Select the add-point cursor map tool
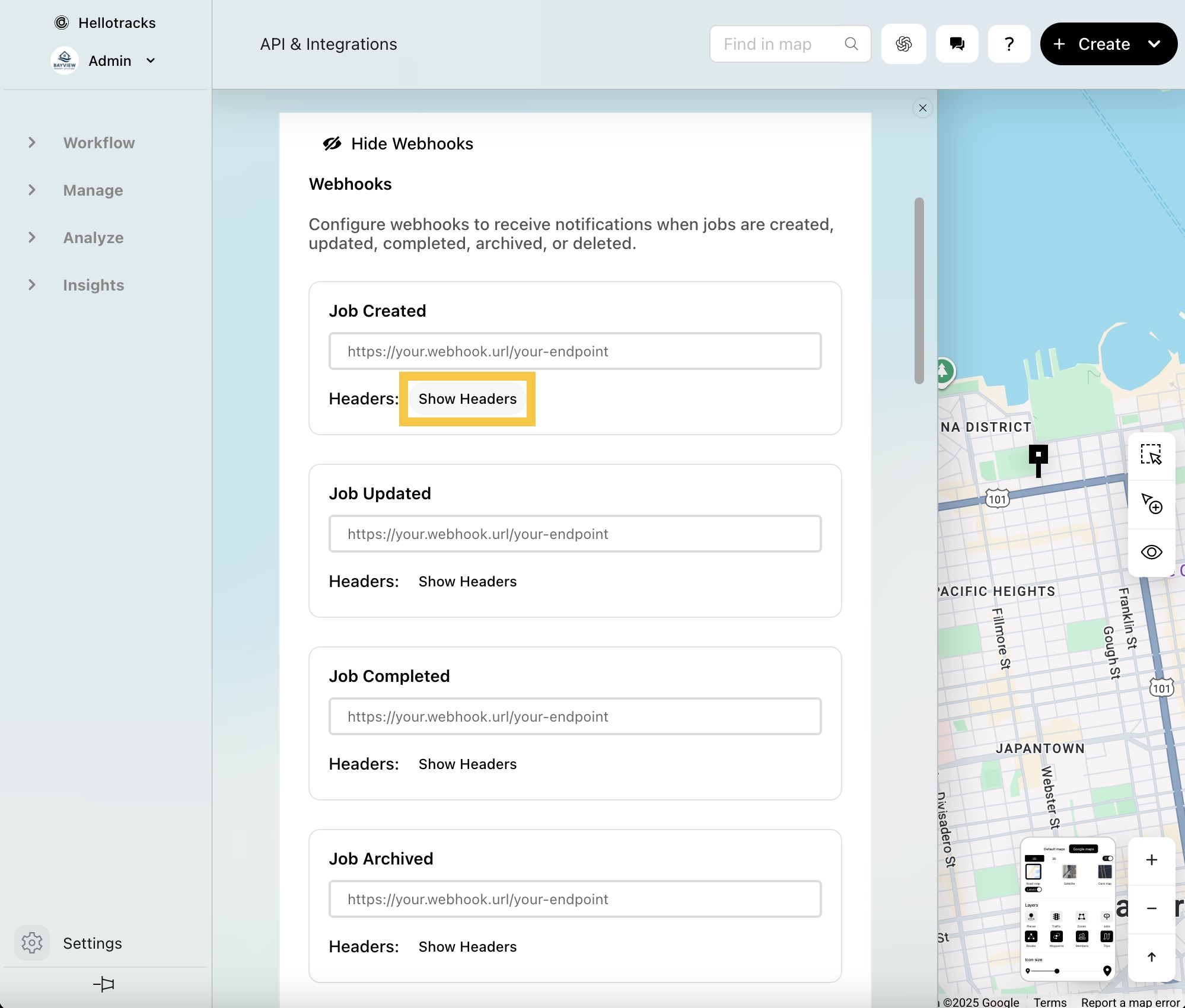The height and width of the screenshot is (1008, 1185). click(x=1151, y=503)
